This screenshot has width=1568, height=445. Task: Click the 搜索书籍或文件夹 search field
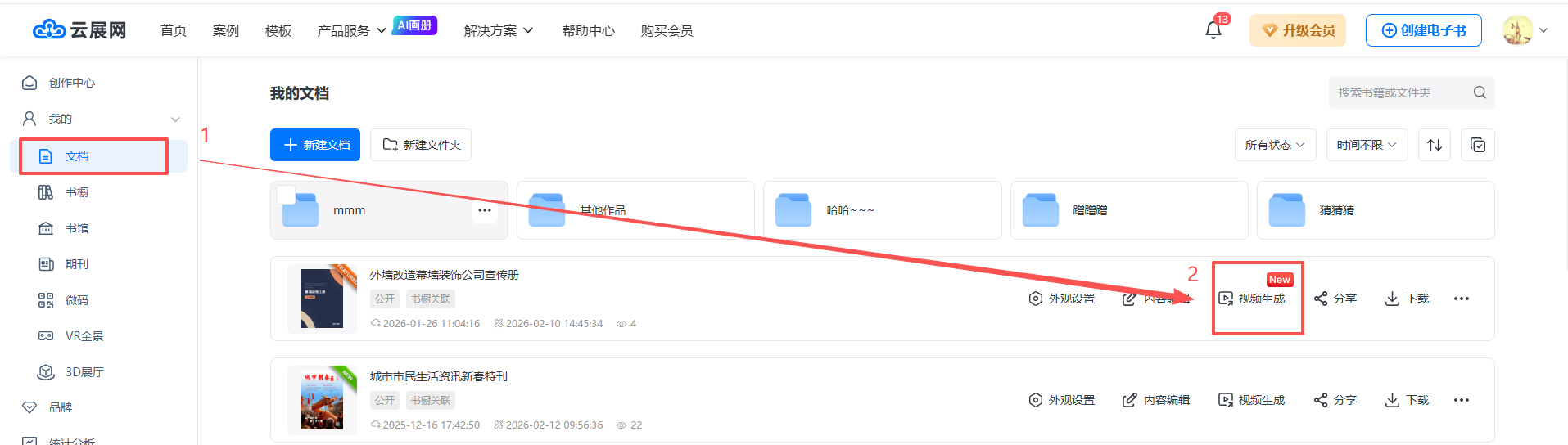coord(1400,92)
